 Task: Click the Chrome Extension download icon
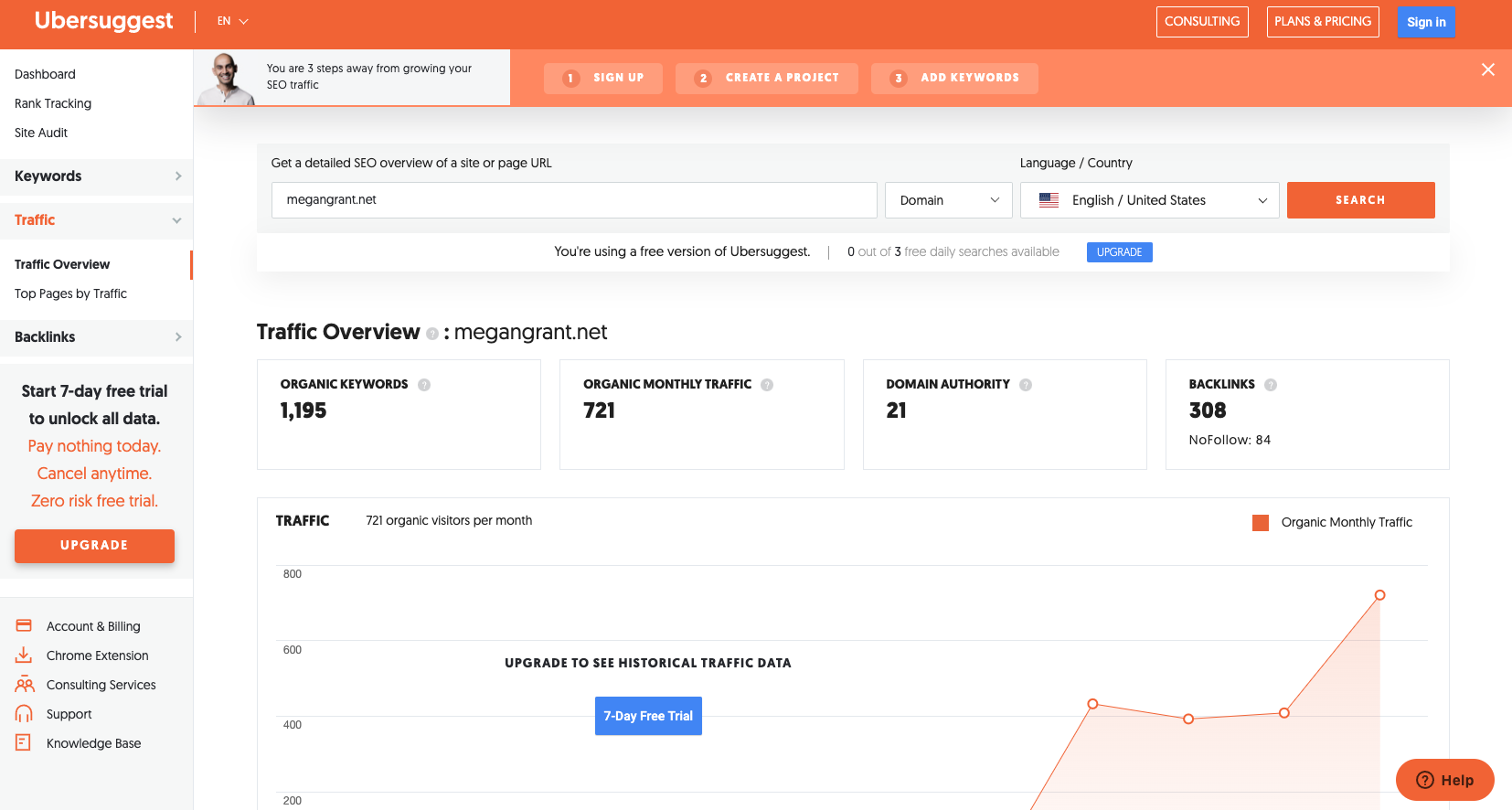[x=24, y=655]
